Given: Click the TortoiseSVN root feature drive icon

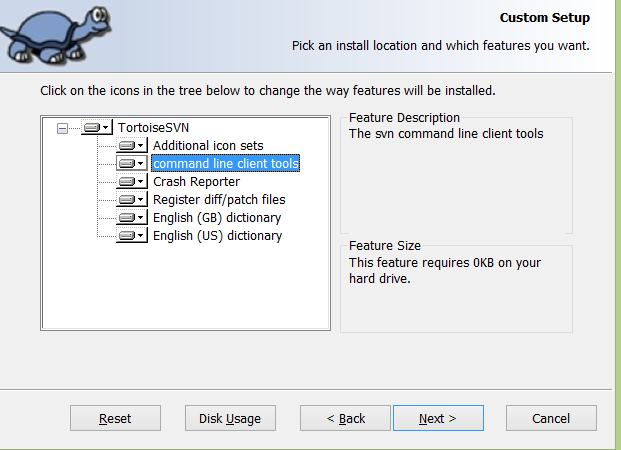Looking at the screenshot, I should (97, 128).
